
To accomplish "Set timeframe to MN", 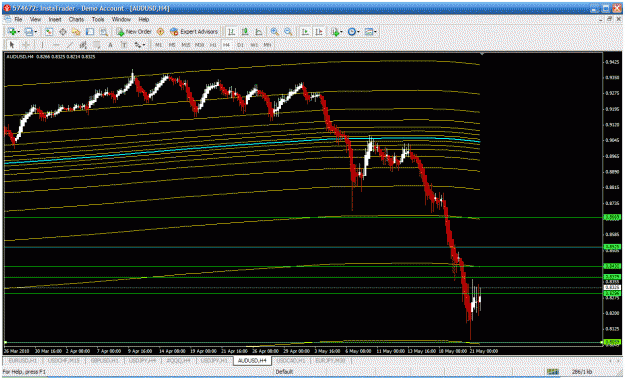I will pyautogui.click(x=267, y=45).
